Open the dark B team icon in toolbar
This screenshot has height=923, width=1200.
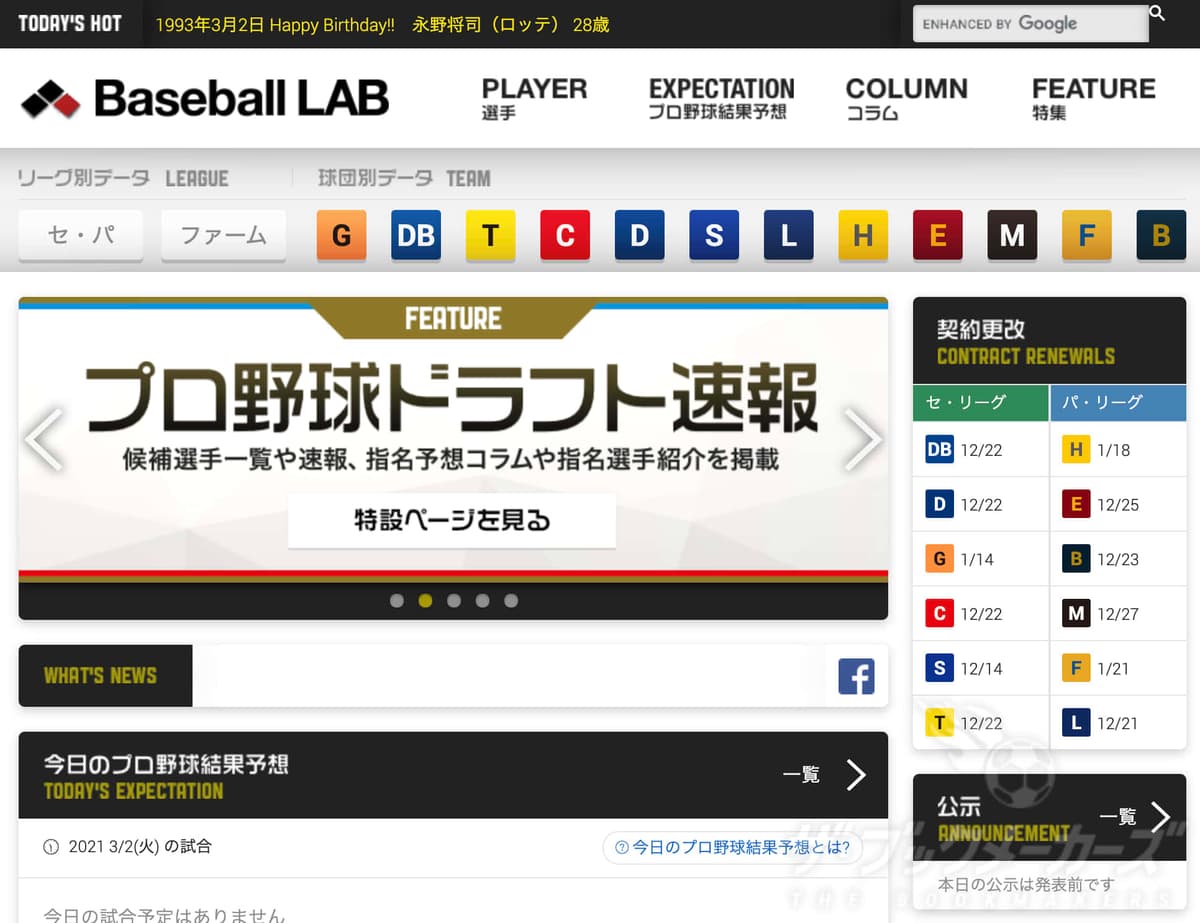tap(1161, 235)
